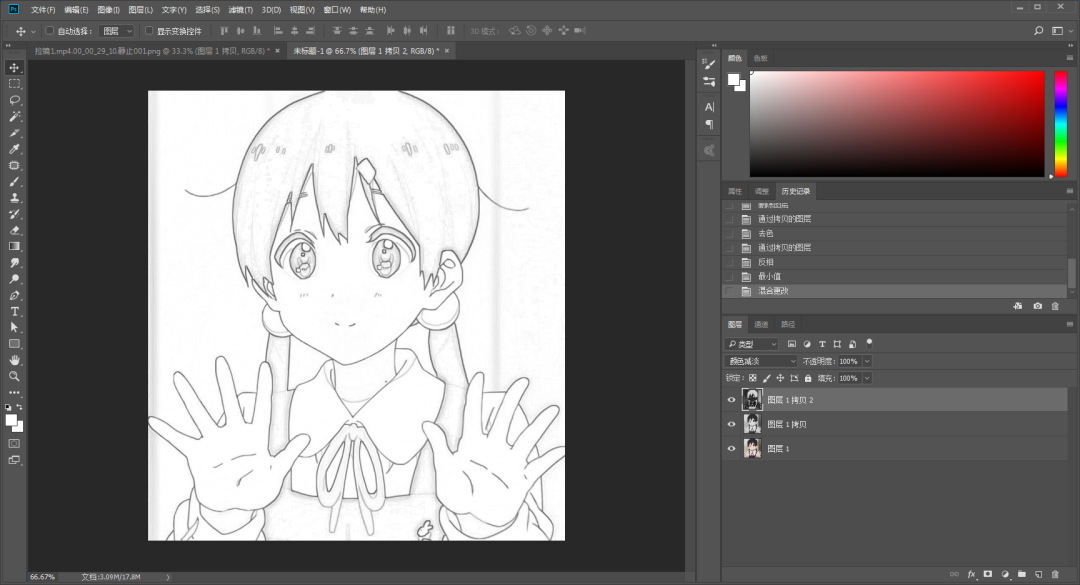This screenshot has height=585, width=1080.
Task: Hide layer 图层 1
Action: click(731, 449)
